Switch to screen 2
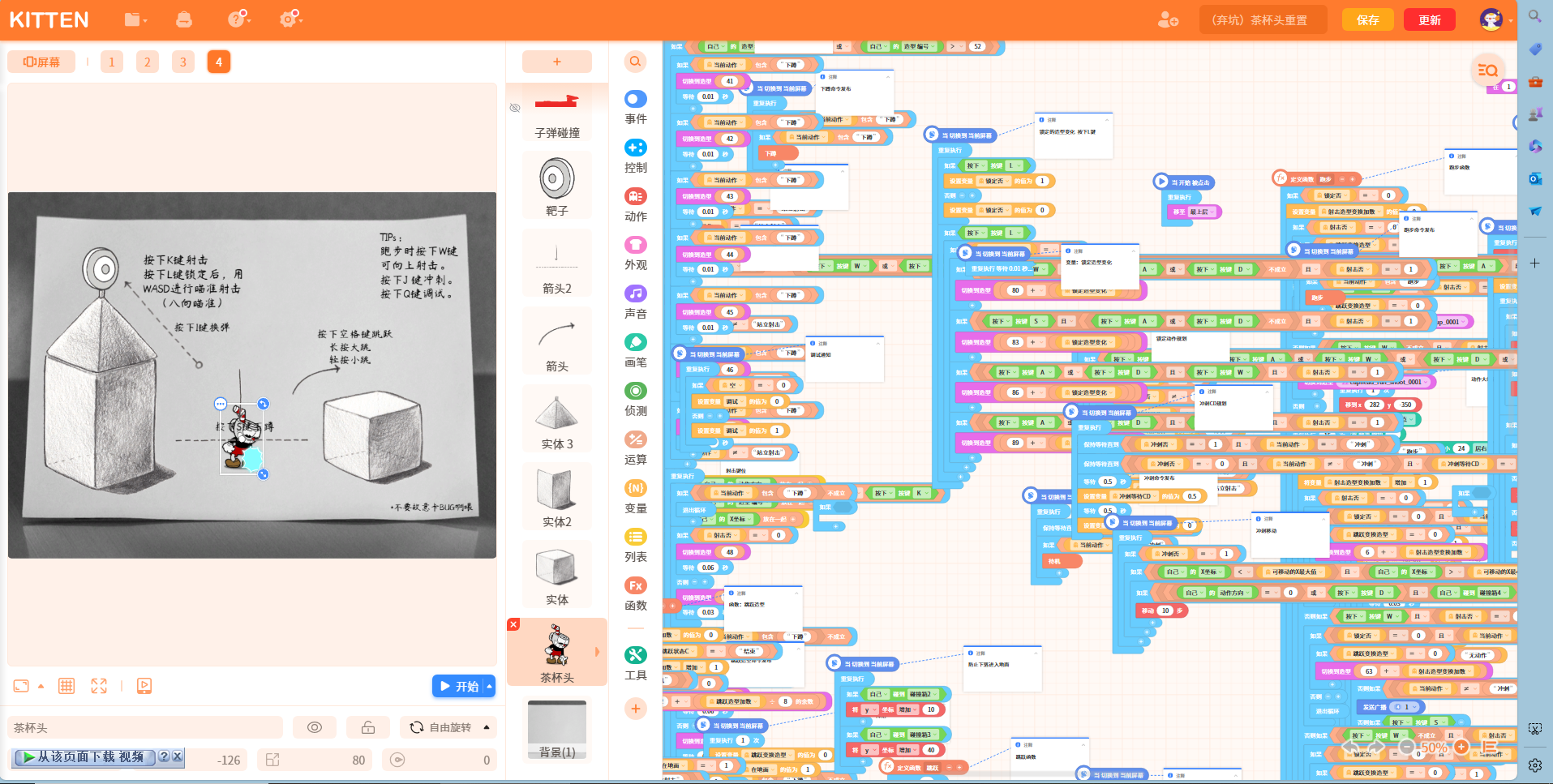Screen dimensions: 1553x784 (148, 62)
